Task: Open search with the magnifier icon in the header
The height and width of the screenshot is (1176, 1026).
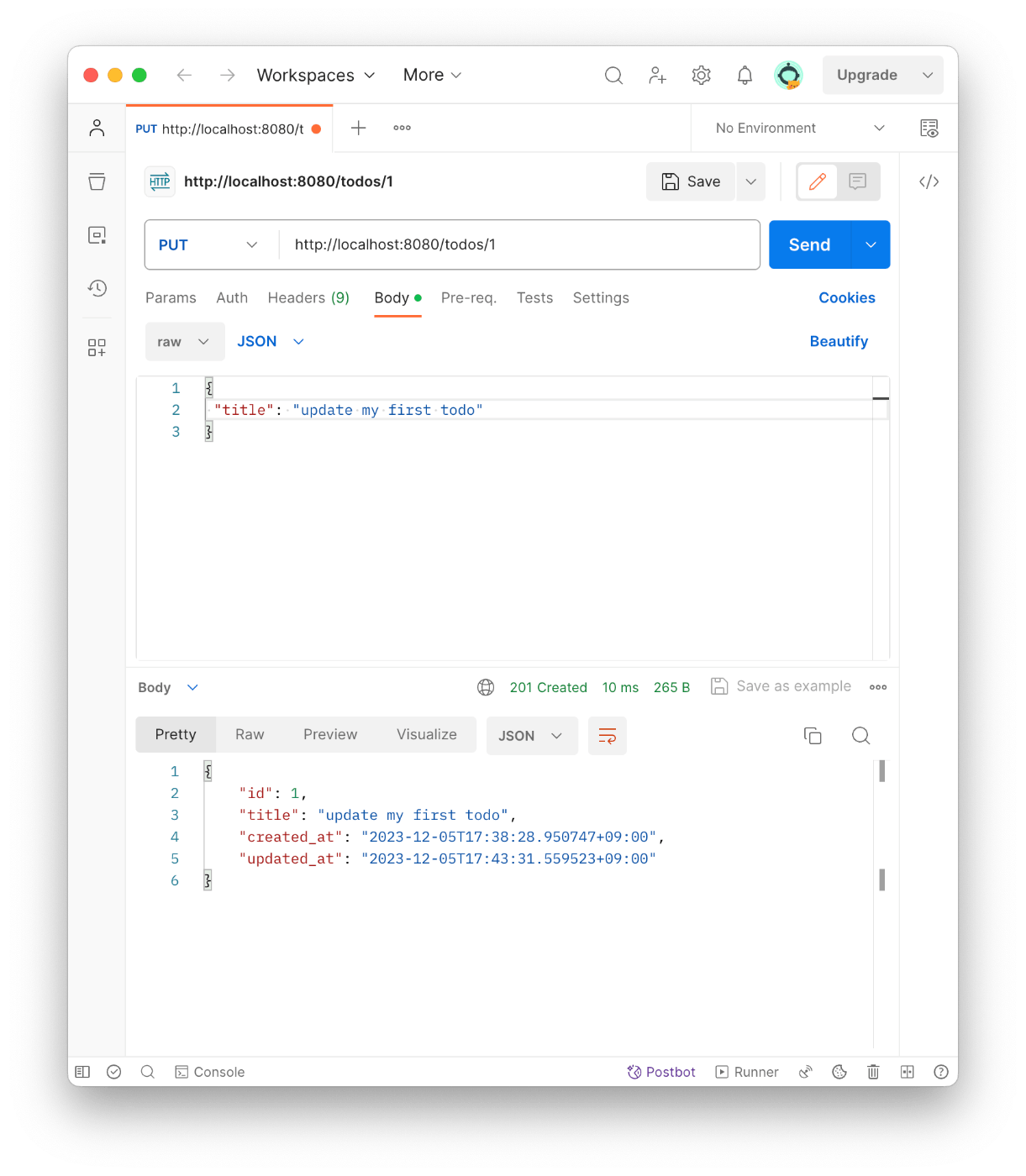Action: point(614,76)
